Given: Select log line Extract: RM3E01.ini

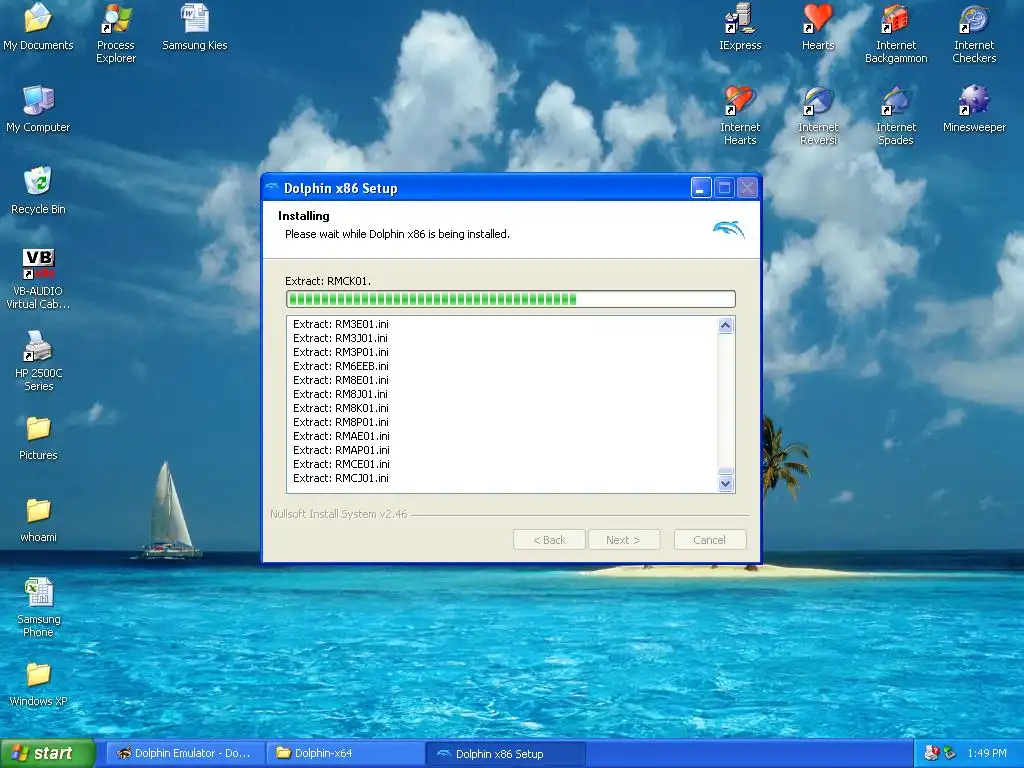Looking at the screenshot, I should (341, 324).
